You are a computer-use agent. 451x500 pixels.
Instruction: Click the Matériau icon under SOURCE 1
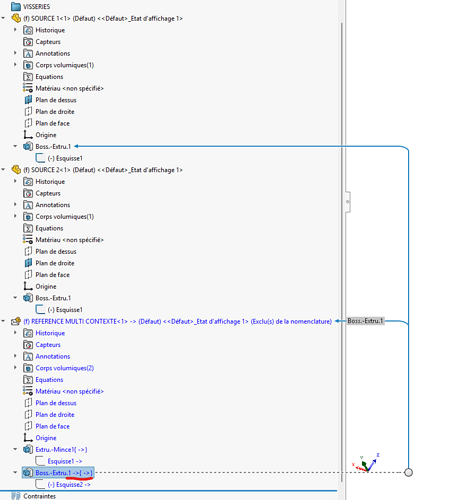point(28,88)
